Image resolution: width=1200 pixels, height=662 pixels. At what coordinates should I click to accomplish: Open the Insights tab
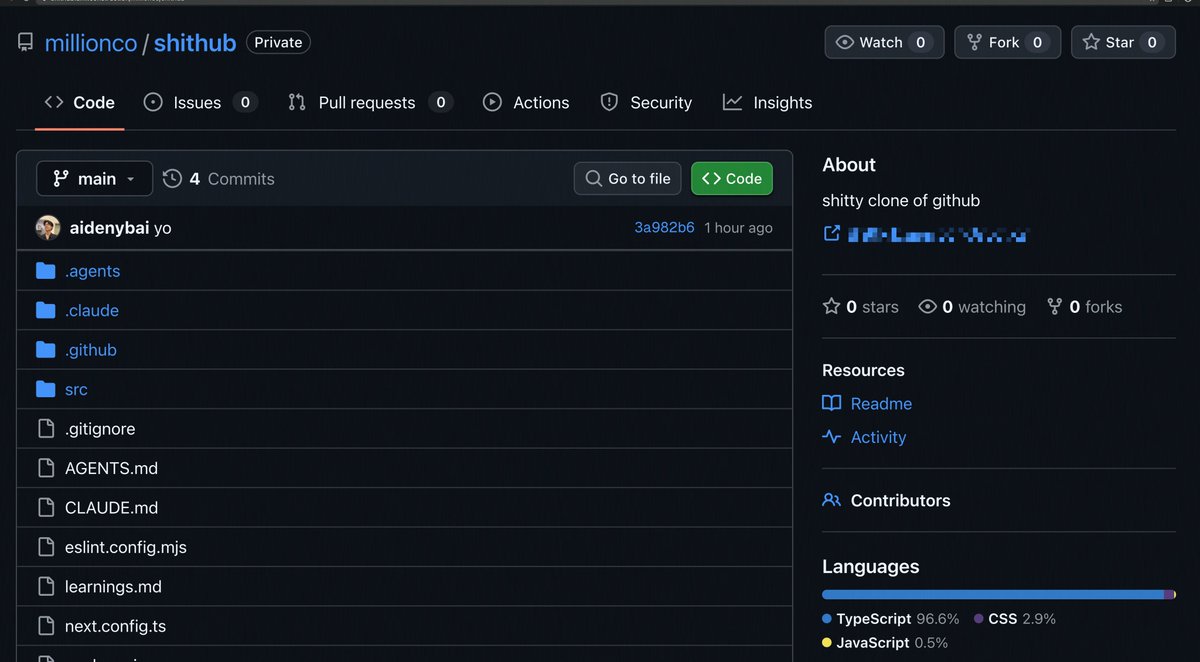768,102
